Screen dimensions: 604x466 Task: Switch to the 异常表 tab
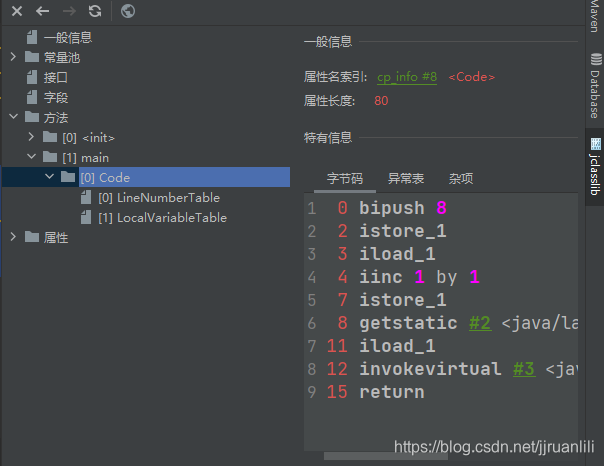pos(406,179)
